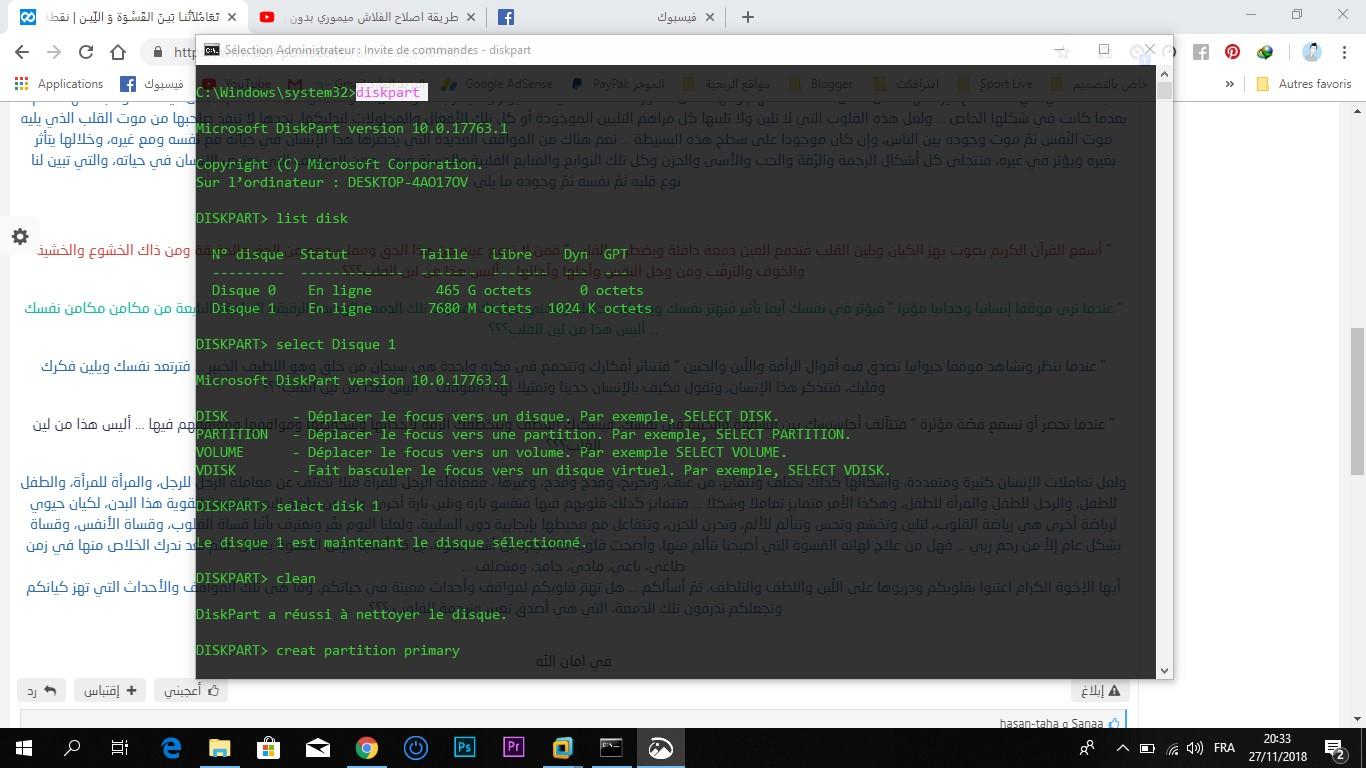Open Applications bookmarks shortcut
Screen dimensions: 1366x768
click(x=59, y=84)
